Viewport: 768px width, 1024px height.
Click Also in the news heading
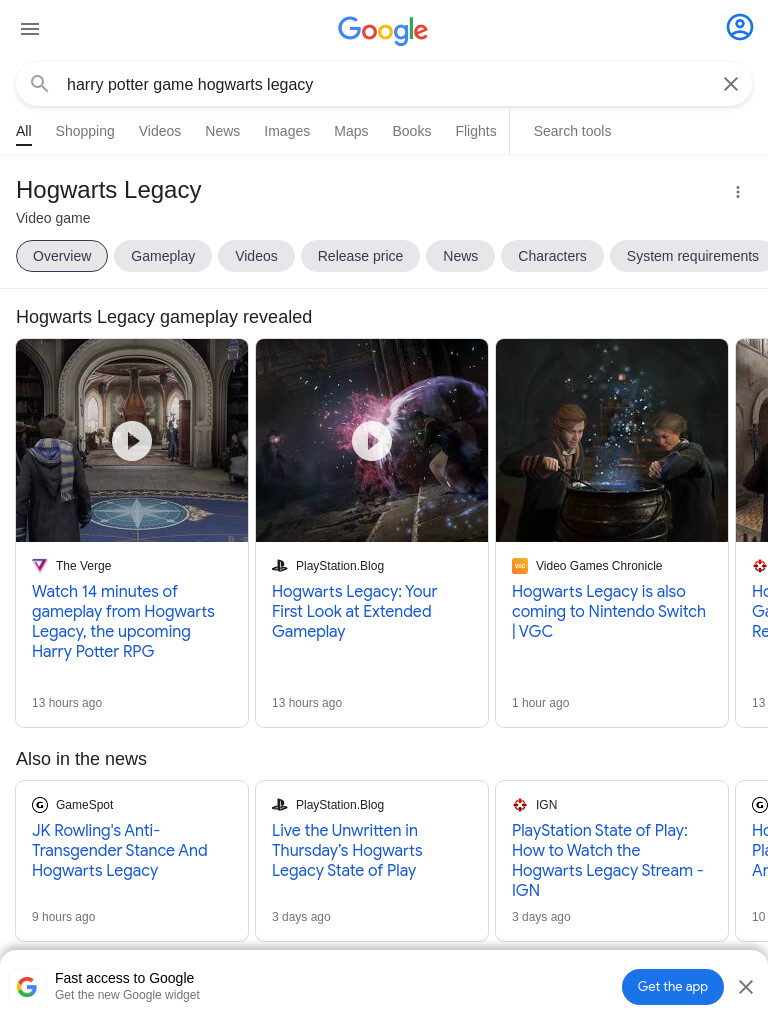[x=81, y=759]
